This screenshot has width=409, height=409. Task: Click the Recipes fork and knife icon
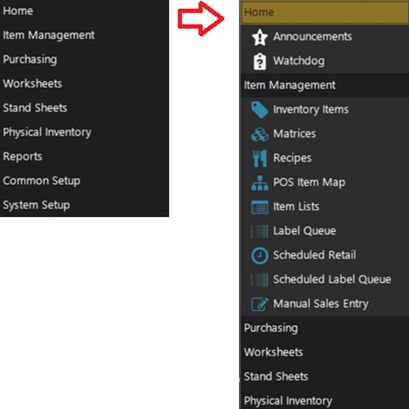(x=260, y=158)
